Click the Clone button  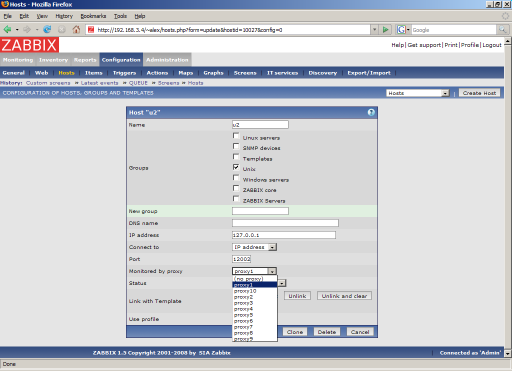point(295,332)
